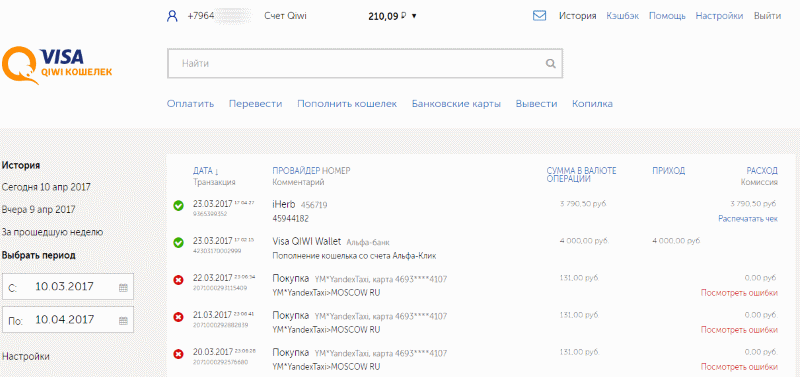
Task: Click Посмотреть ошибки for 22.03.2017 purchase
Action: (739, 293)
